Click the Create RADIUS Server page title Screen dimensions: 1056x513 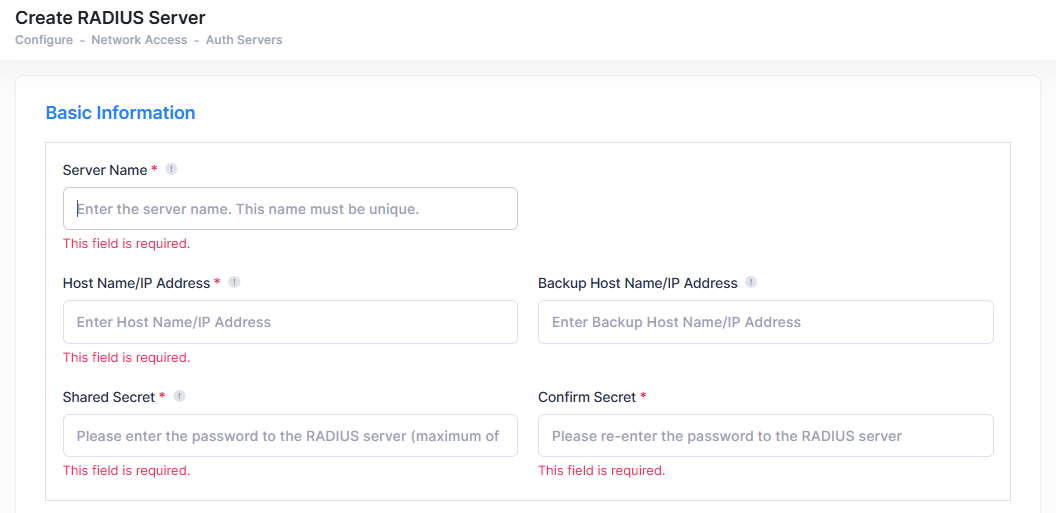(110, 17)
